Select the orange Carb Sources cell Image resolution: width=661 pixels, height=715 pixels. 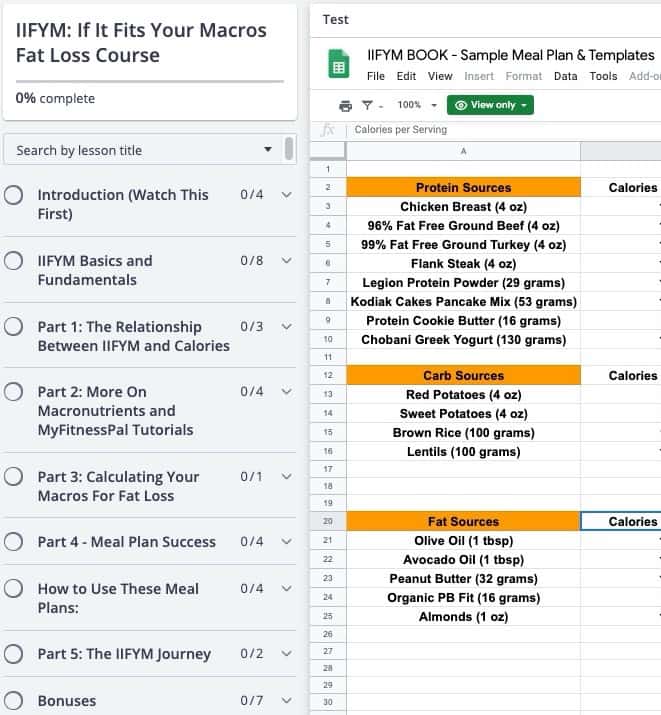(464, 375)
